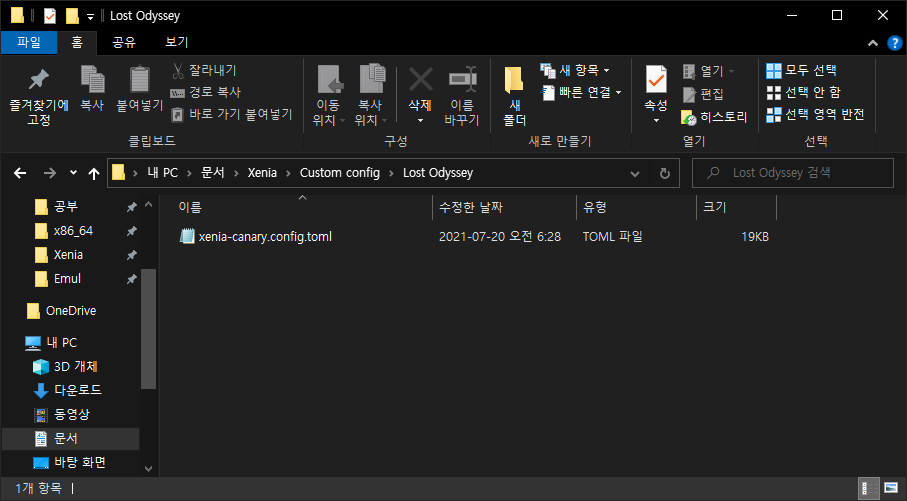Screen dimensions: 907x501
Task: Select OneDrive in navigation pane
Action: (71, 311)
